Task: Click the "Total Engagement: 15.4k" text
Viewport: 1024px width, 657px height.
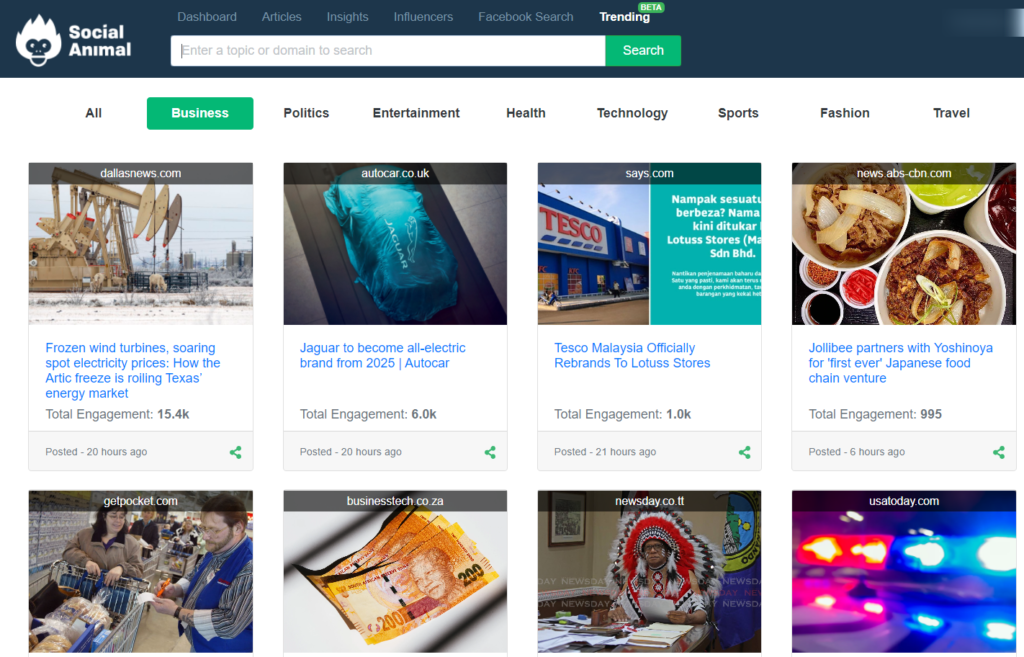Action: (118, 414)
